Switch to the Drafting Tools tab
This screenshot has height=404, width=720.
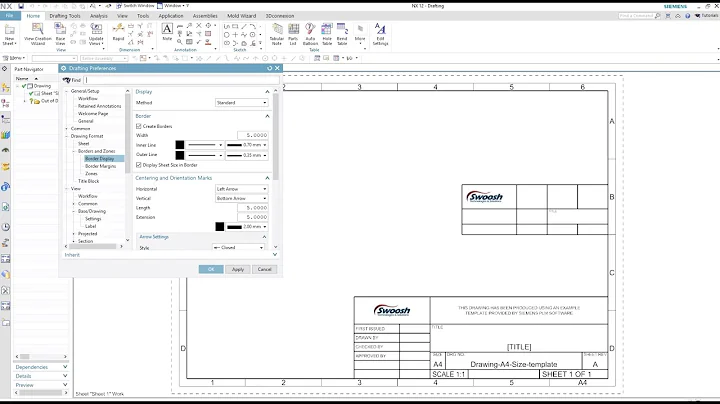[x=65, y=16]
